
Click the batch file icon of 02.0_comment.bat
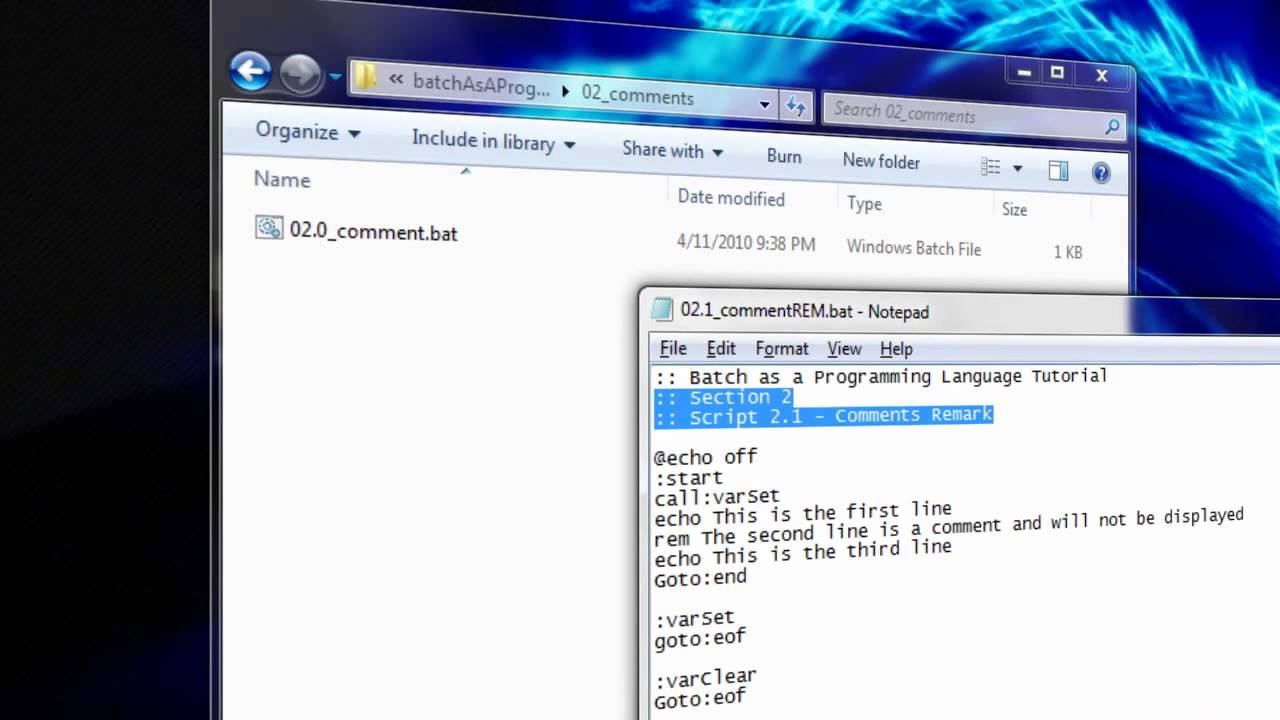(269, 228)
